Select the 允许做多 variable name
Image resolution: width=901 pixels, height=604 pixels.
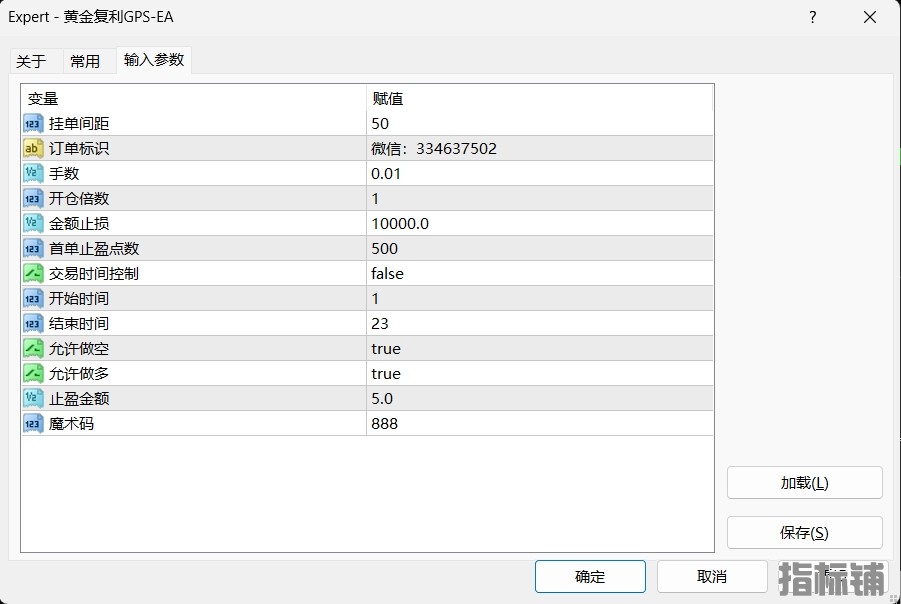coord(79,374)
